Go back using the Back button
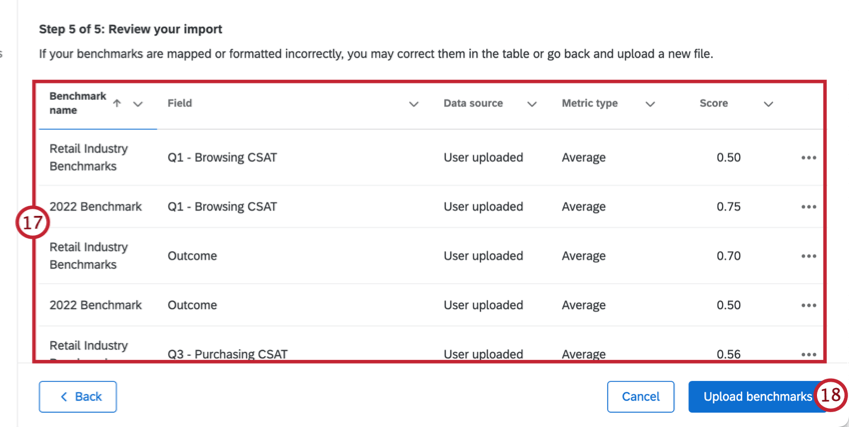Screen dimensions: 850x427 (78, 397)
